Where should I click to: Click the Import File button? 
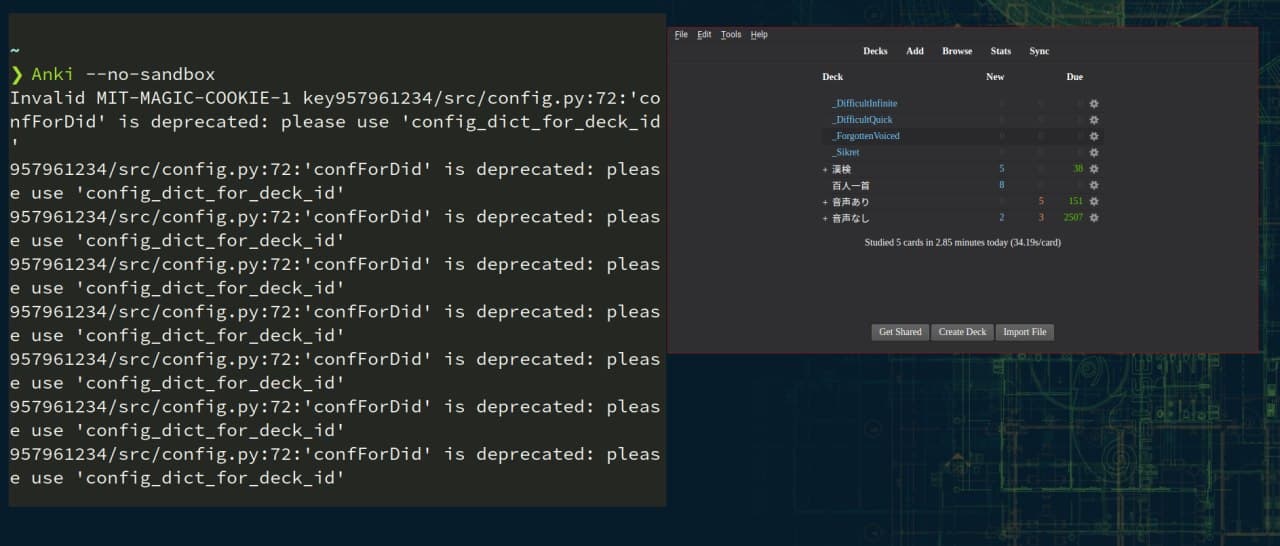pyautogui.click(x=1025, y=332)
